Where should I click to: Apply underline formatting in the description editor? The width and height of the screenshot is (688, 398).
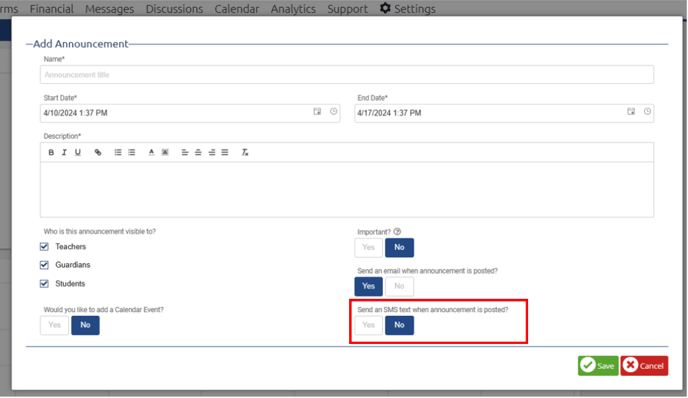78,152
